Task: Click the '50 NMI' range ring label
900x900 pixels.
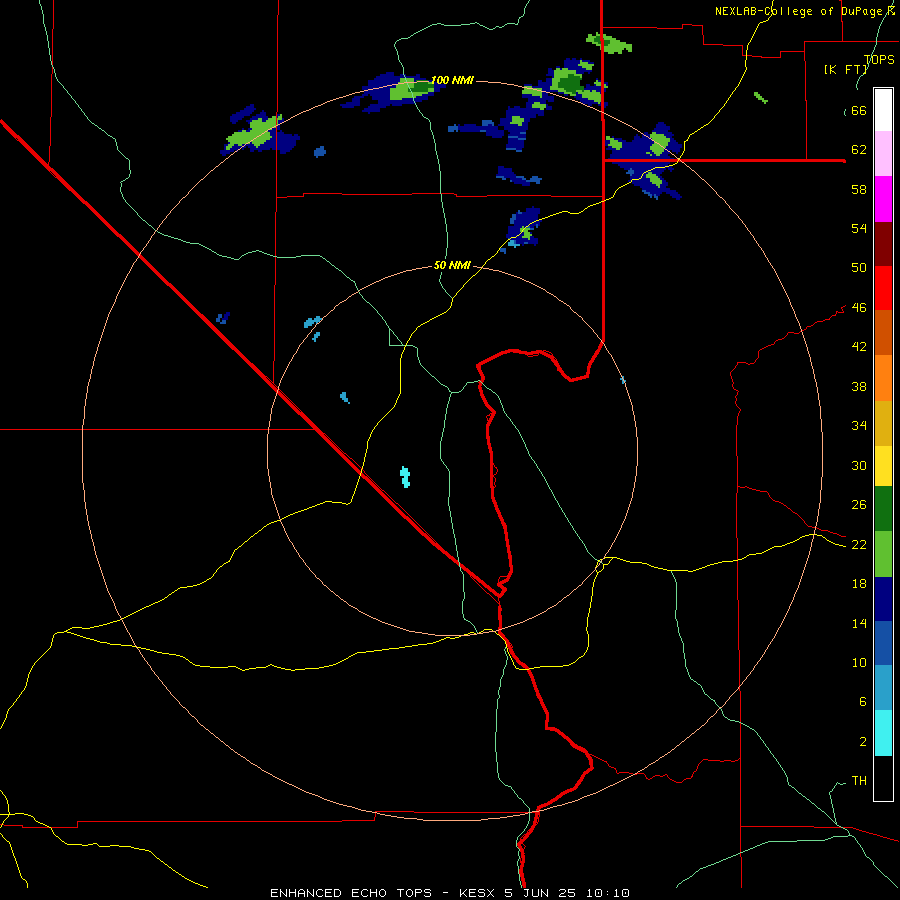Action: (x=452, y=265)
